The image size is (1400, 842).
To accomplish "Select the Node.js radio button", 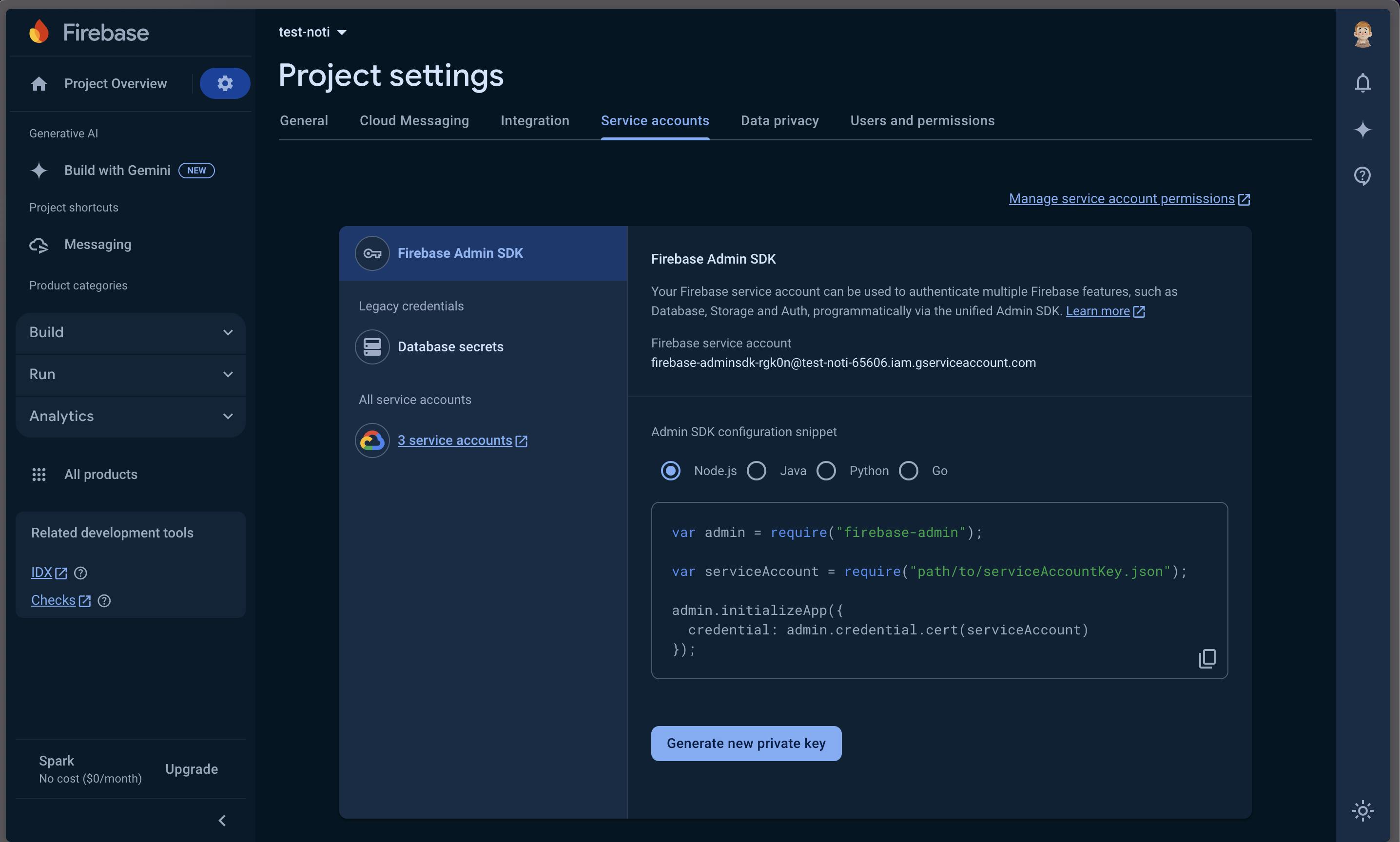I will (670, 470).
